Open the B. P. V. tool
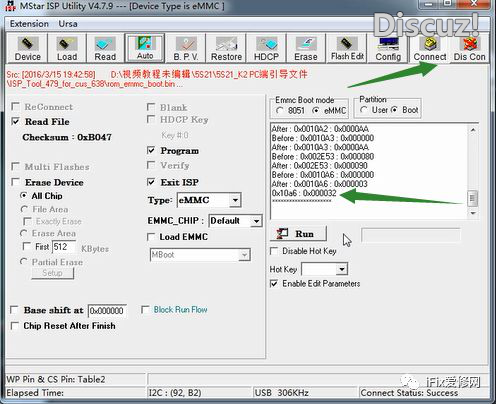496x404 pixels. 186,48
